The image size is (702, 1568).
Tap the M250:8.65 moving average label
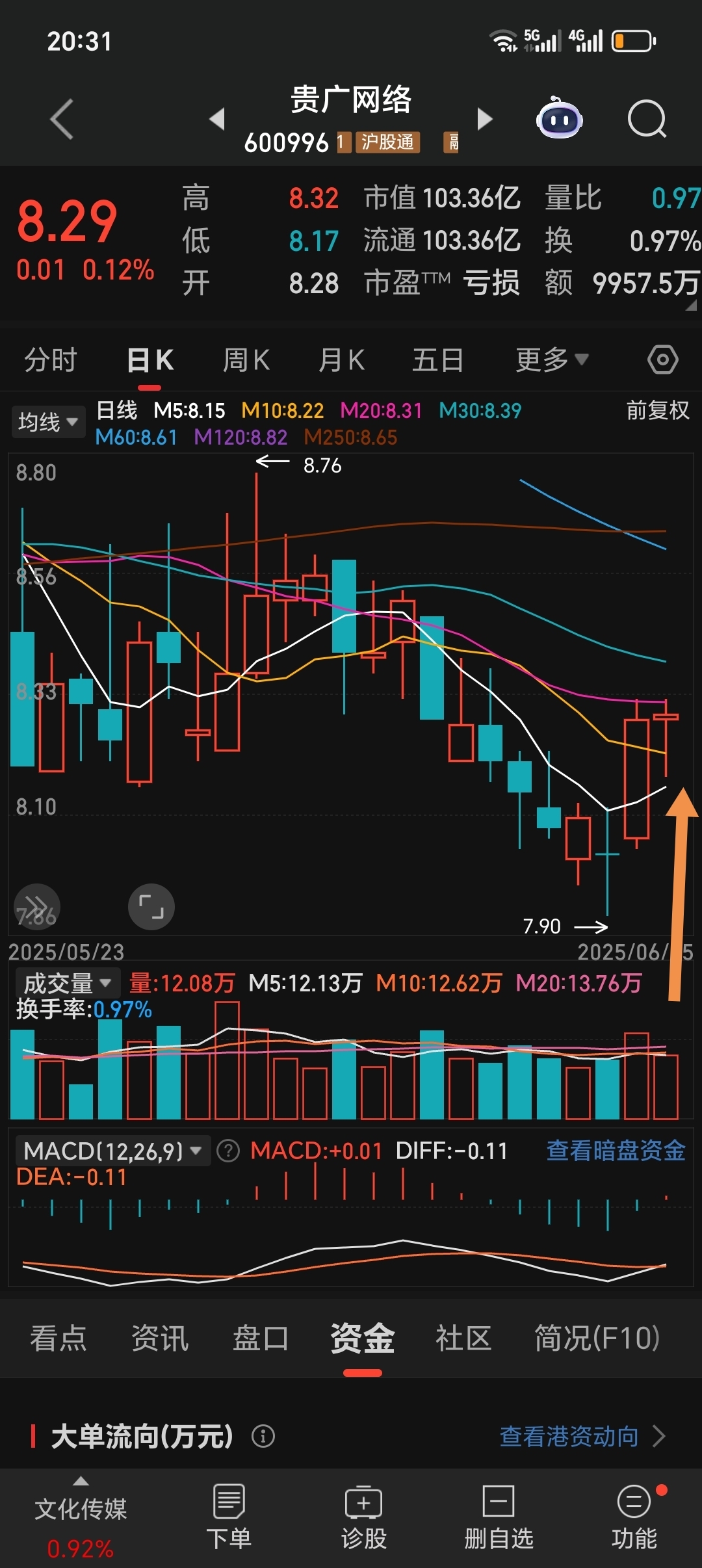(350, 438)
